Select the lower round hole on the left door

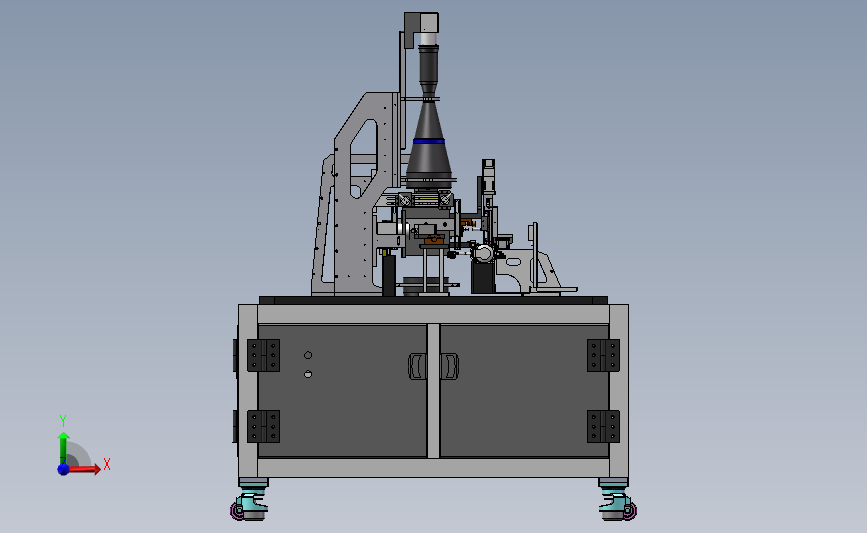[308, 374]
